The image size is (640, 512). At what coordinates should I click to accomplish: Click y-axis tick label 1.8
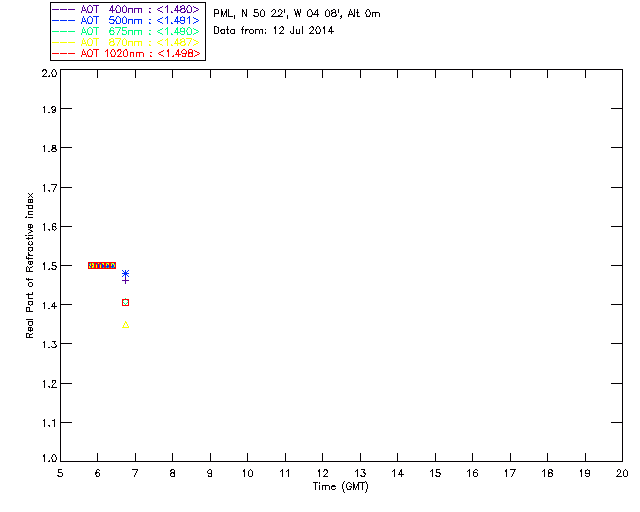tap(49, 148)
